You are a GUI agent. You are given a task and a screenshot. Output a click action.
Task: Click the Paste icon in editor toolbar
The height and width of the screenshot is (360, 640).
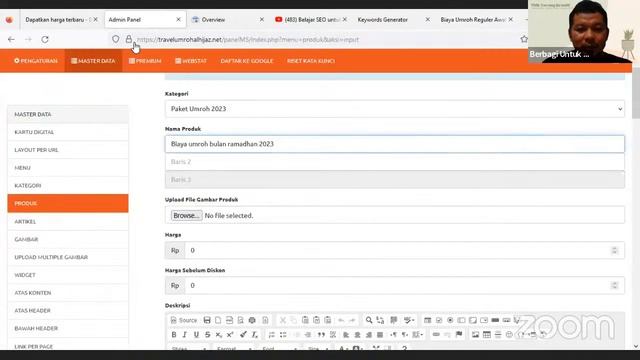coord(305,320)
